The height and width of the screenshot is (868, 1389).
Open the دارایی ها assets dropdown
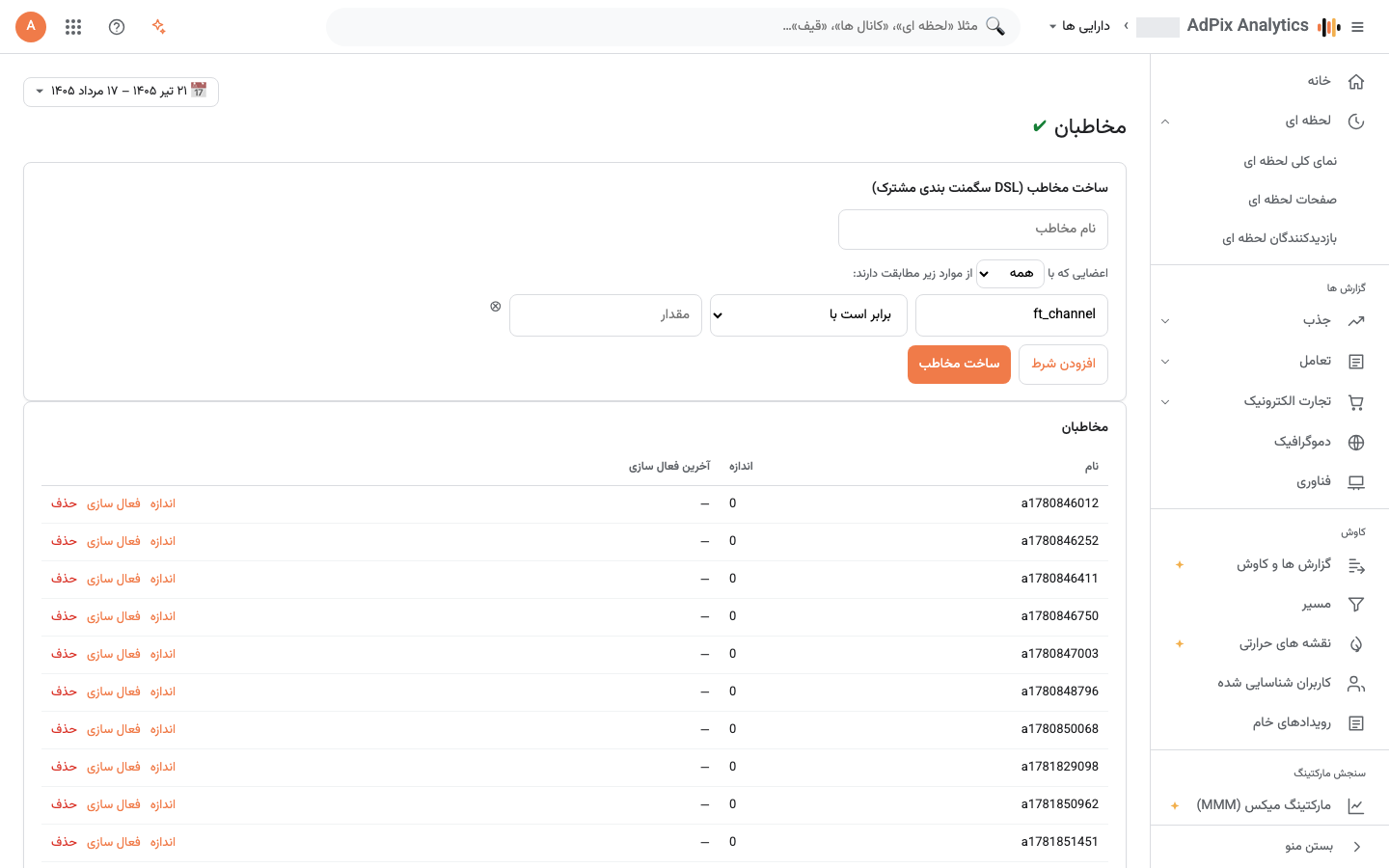tap(1079, 27)
